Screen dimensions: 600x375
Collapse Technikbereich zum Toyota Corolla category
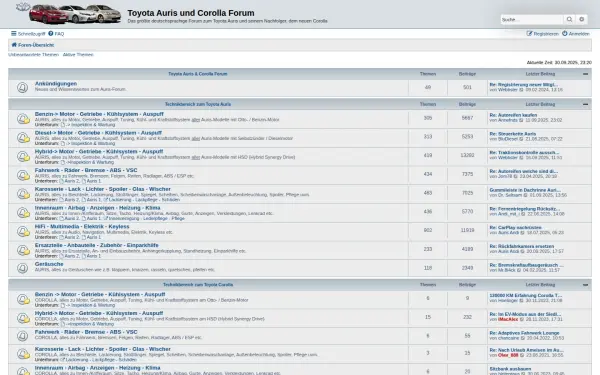[x=585, y=285]
